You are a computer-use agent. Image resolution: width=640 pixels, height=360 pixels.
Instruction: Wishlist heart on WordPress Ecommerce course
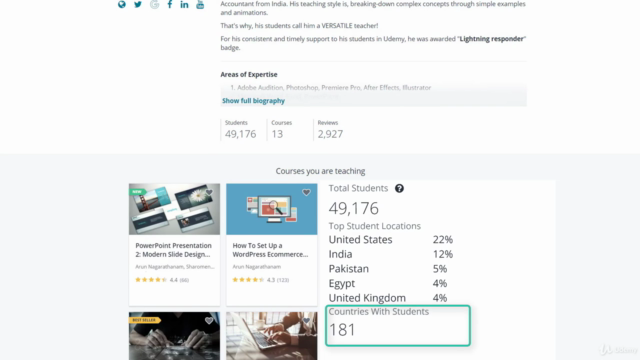pyautogui.click(x=306, y=192)
